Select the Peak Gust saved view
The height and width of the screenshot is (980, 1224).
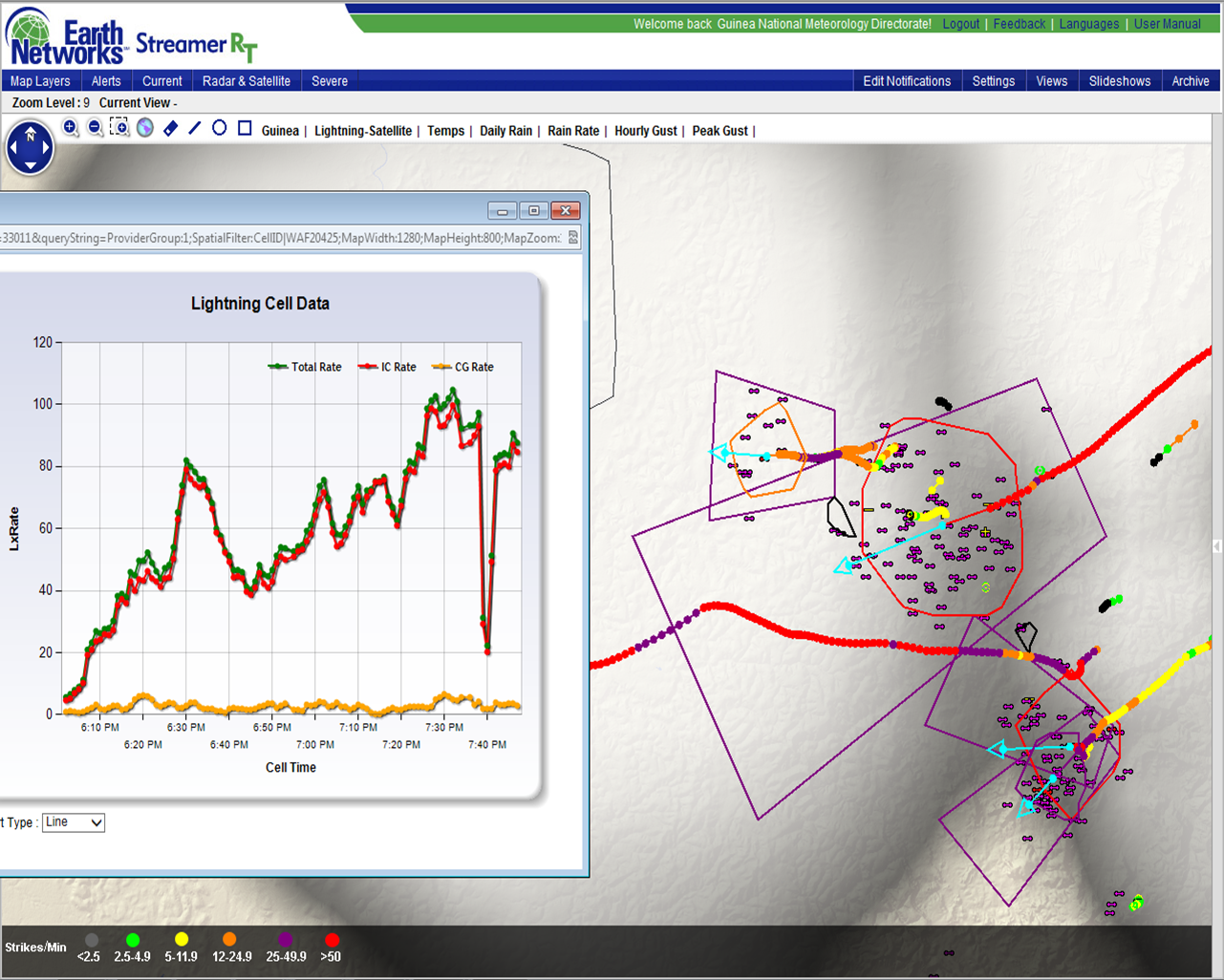[720, 131]
